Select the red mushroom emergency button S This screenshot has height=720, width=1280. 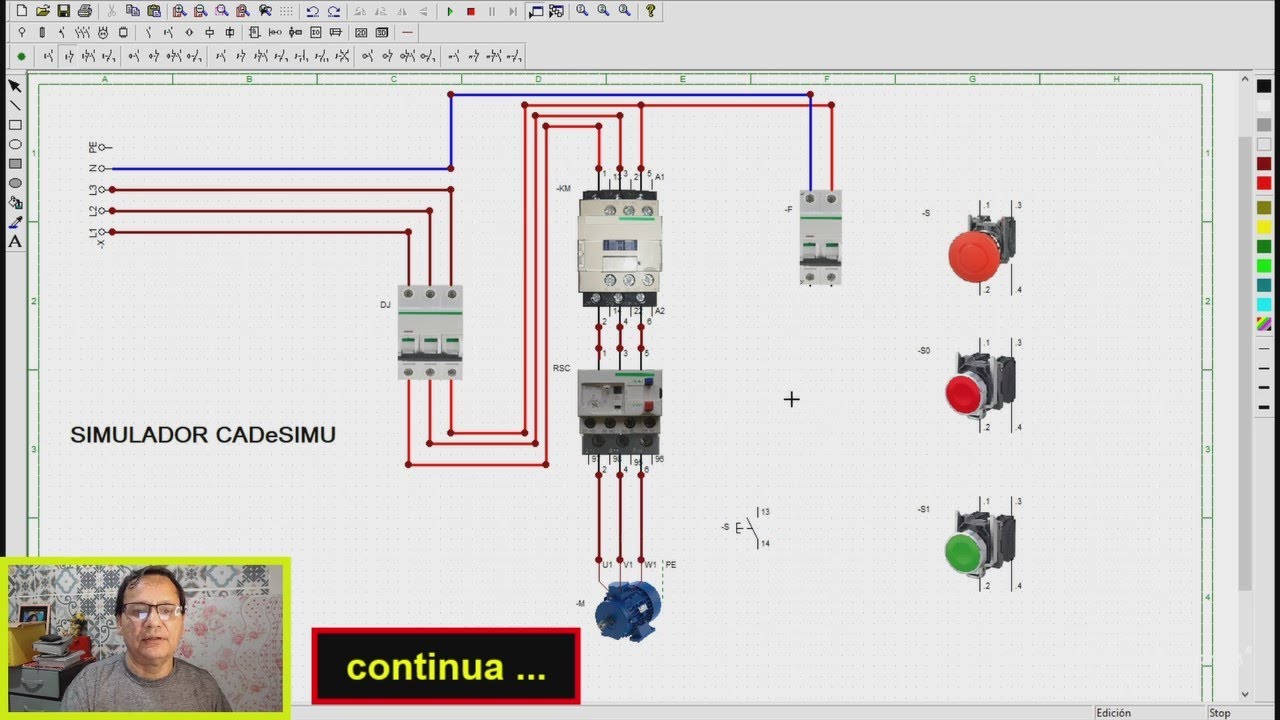coord(981,247)
